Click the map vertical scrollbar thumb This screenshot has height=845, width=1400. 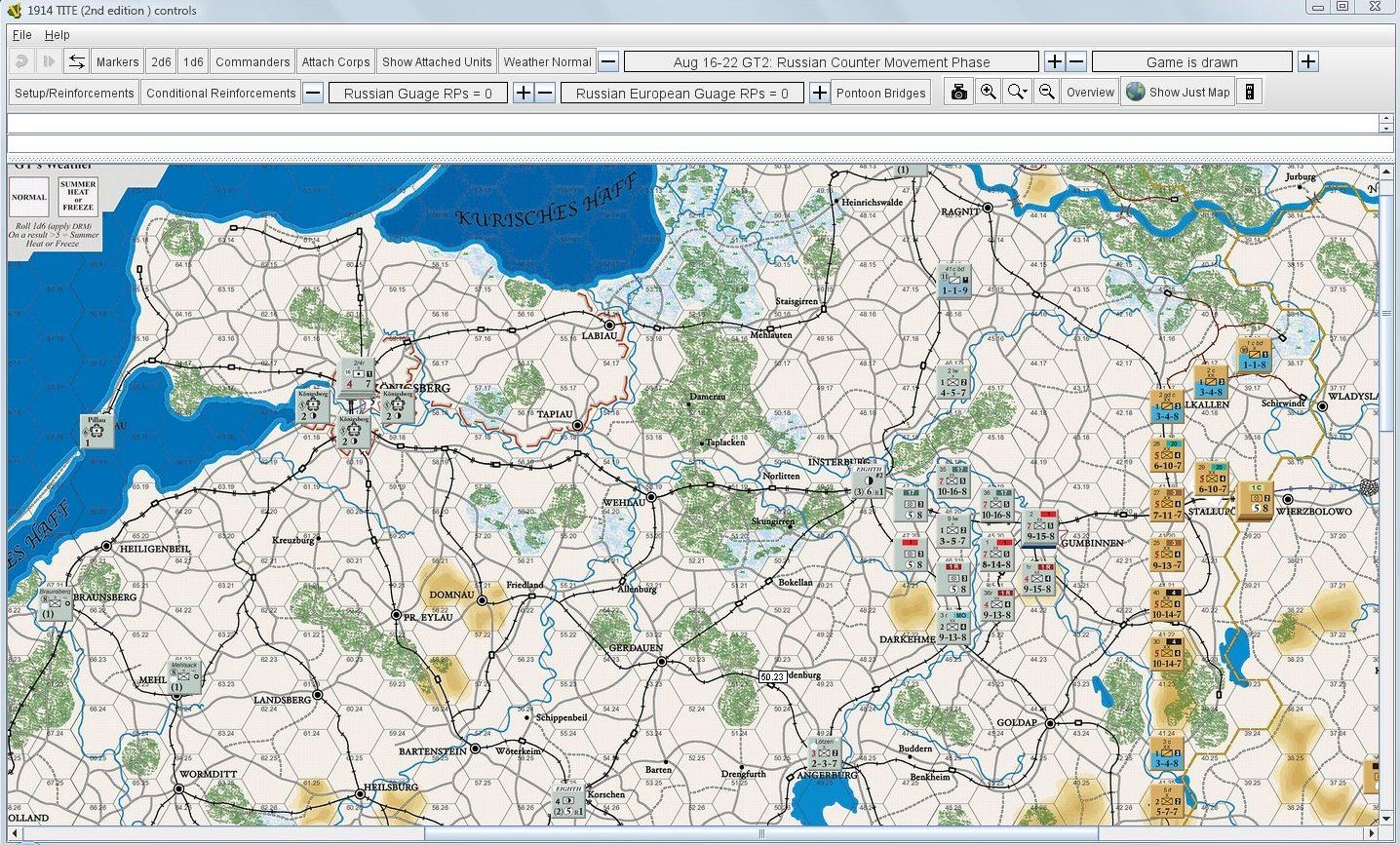pos(1386,315)
